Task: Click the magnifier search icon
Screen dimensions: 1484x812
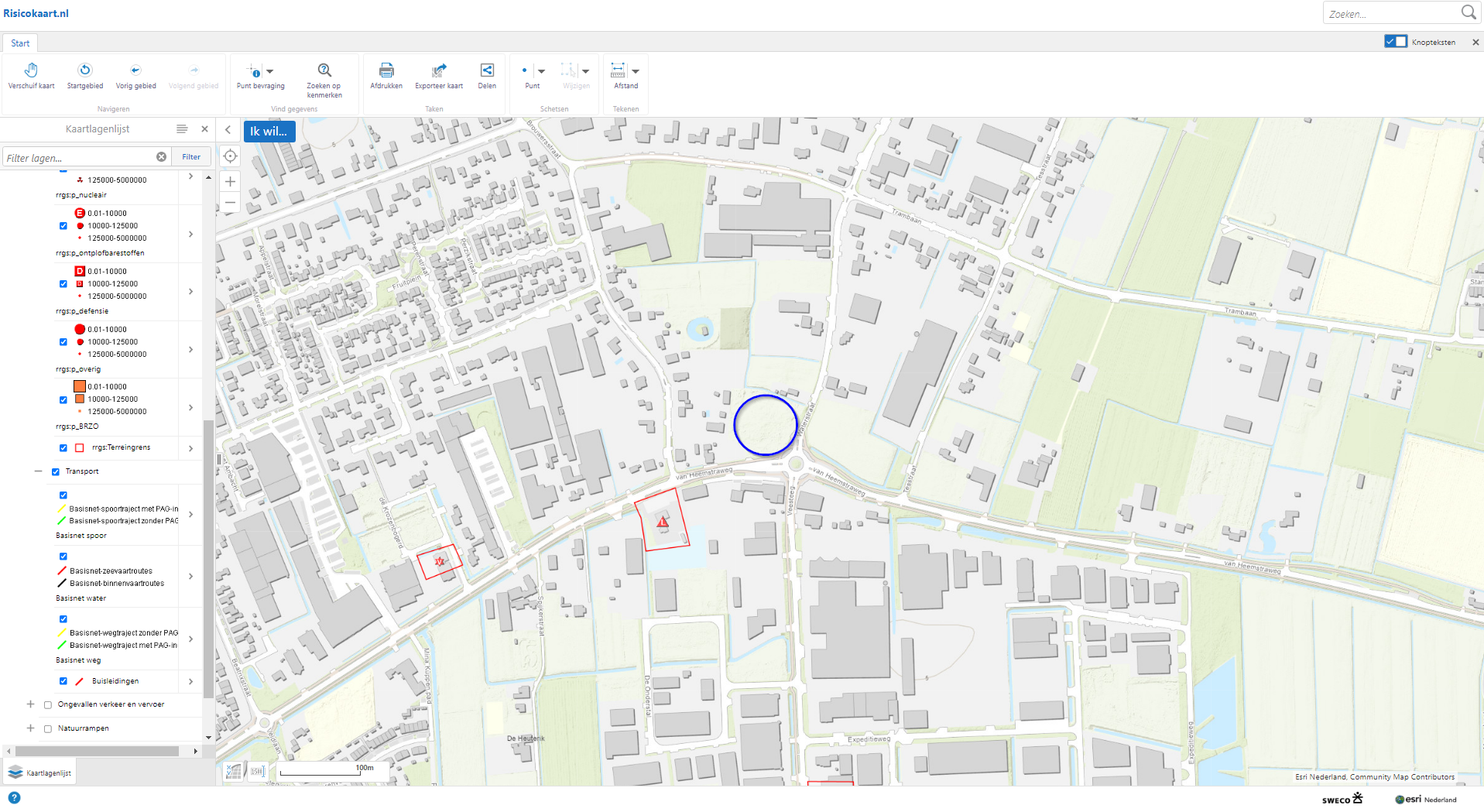Action: [x=1468, y=12]
